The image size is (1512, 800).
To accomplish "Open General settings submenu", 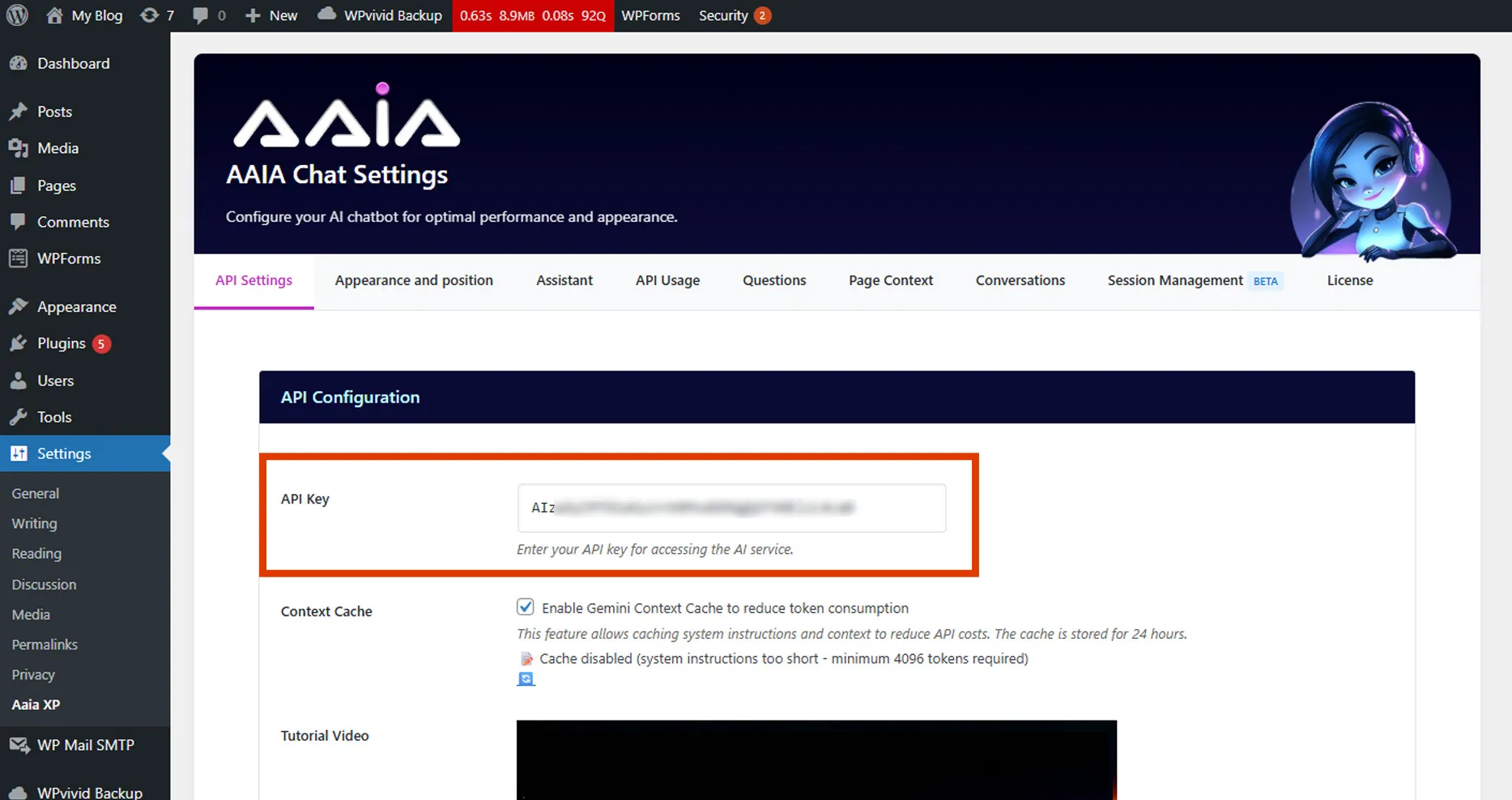I will [36, 493].
